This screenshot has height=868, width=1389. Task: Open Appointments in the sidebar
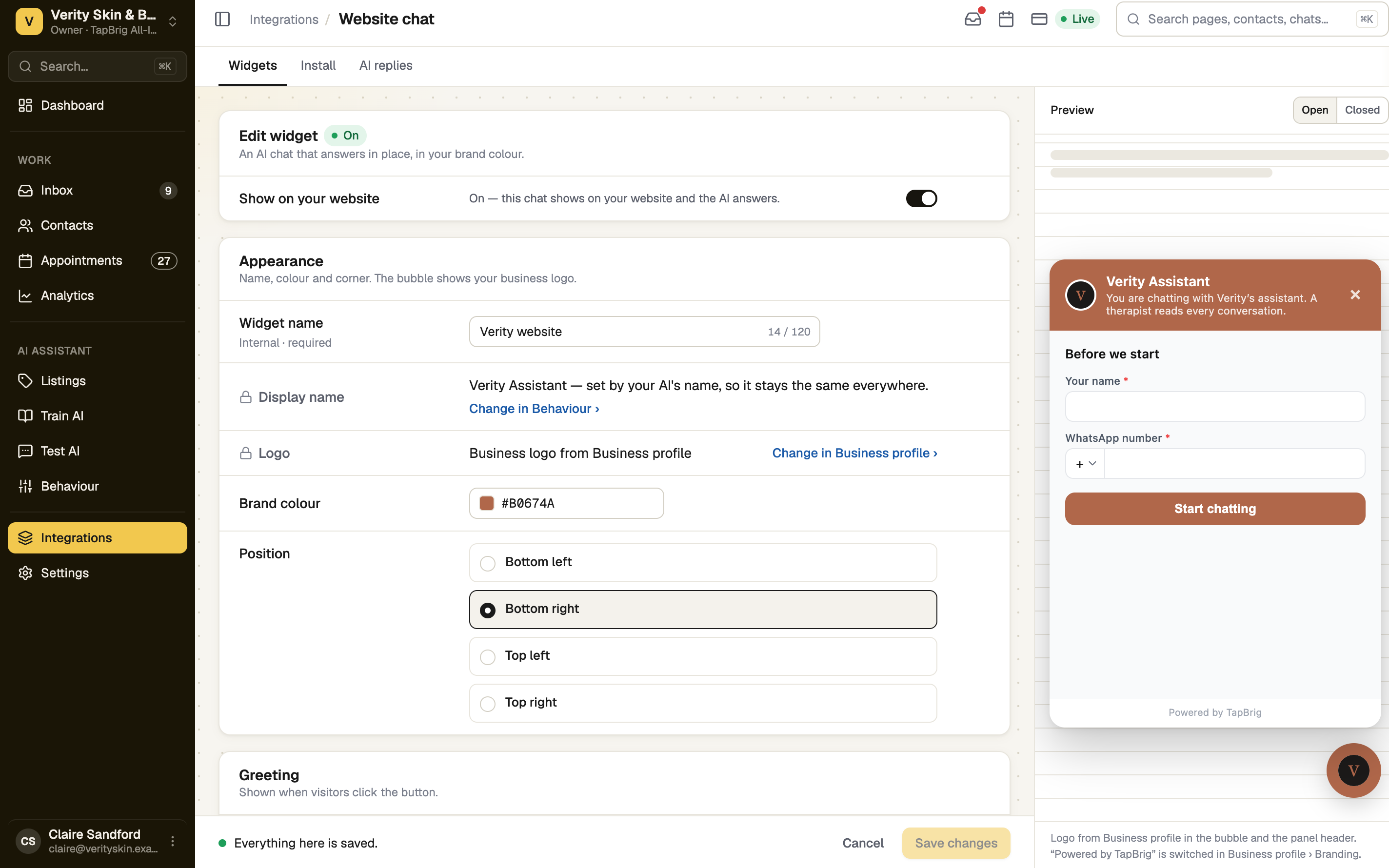click(98, 260)
